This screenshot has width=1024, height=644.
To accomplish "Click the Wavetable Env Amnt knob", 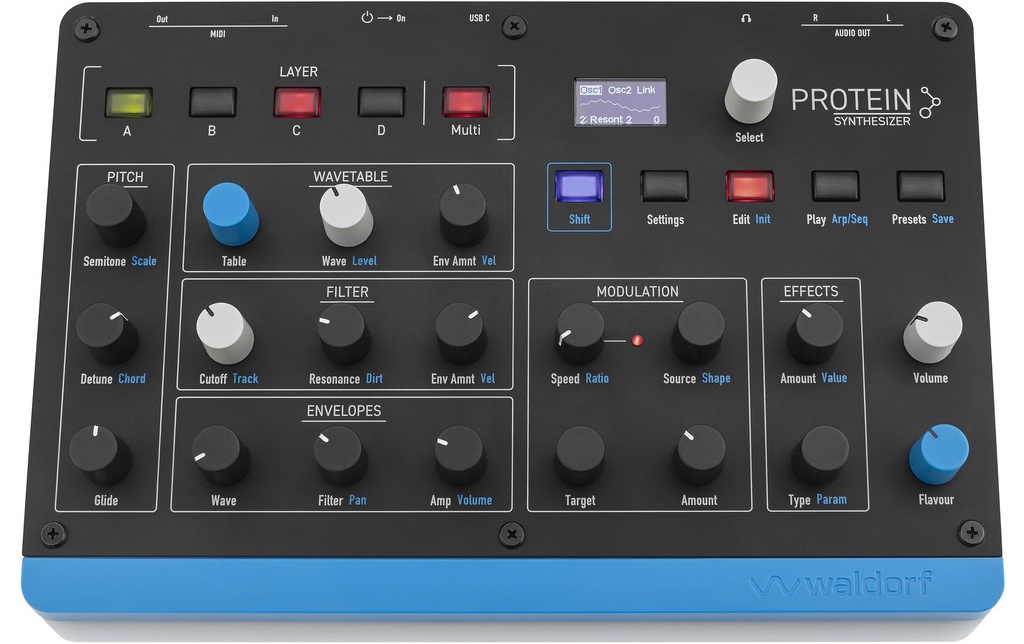I will (x=462, y=214).
